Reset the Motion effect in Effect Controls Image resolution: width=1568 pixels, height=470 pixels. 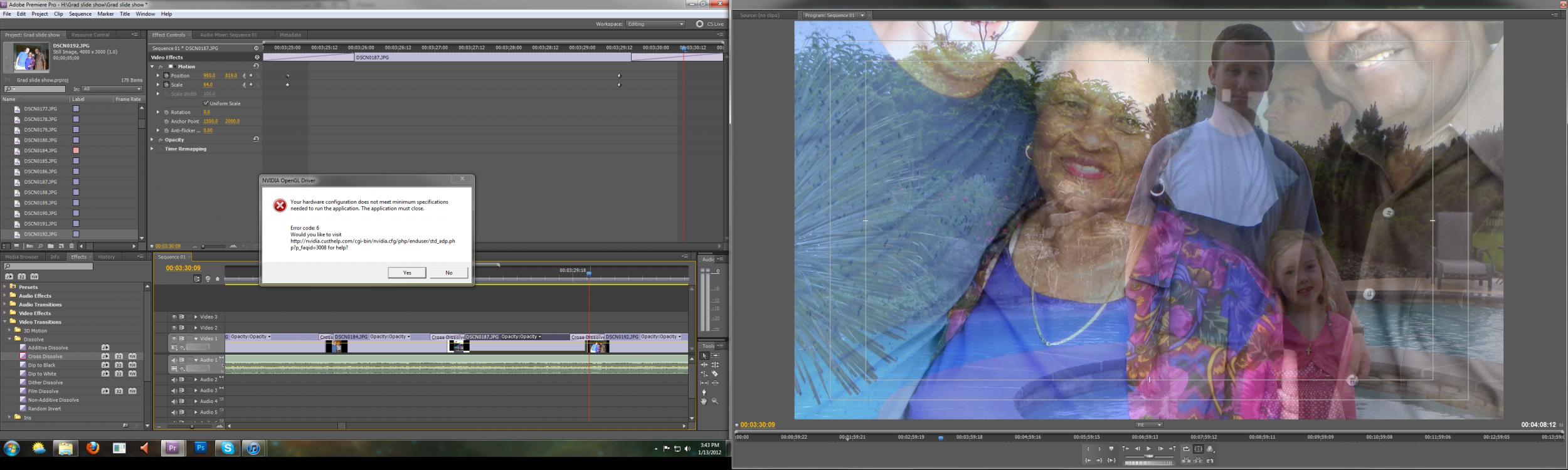pos(256,66)
